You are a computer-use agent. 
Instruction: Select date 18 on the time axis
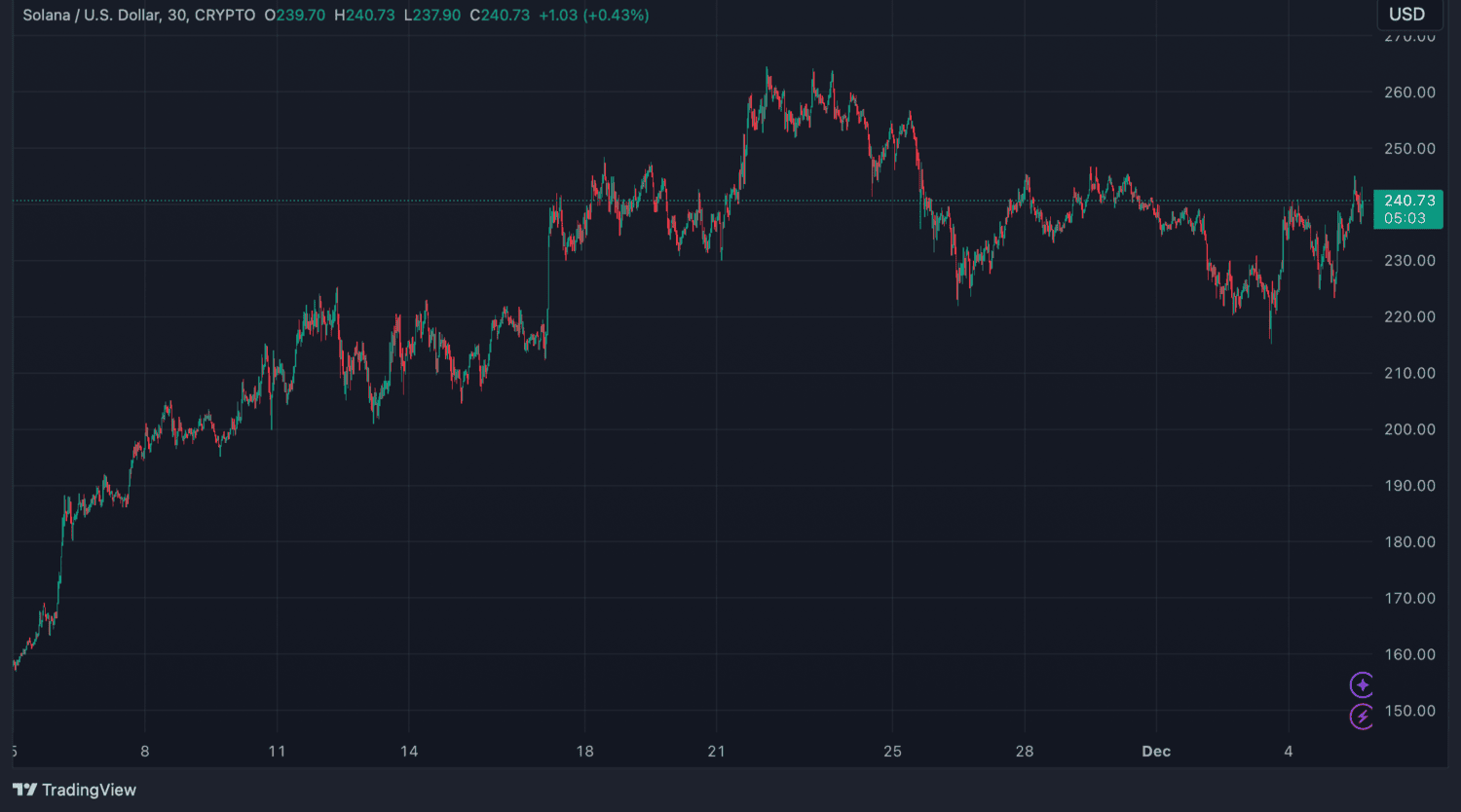tap(584, 752)
